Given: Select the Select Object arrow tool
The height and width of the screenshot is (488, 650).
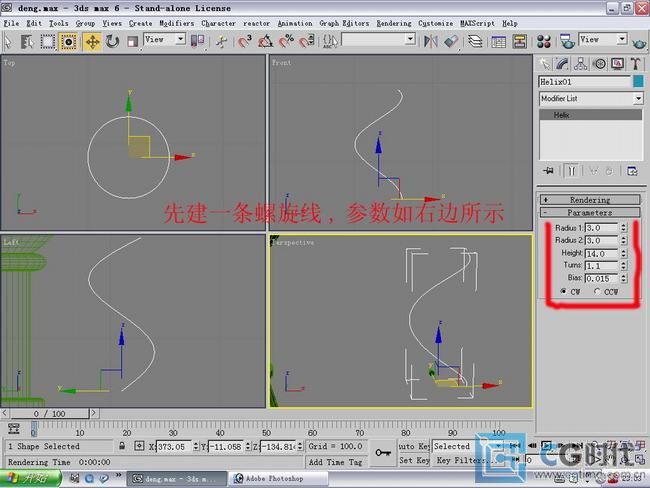Looking at the screenshot, I should [x=8, y=41].
